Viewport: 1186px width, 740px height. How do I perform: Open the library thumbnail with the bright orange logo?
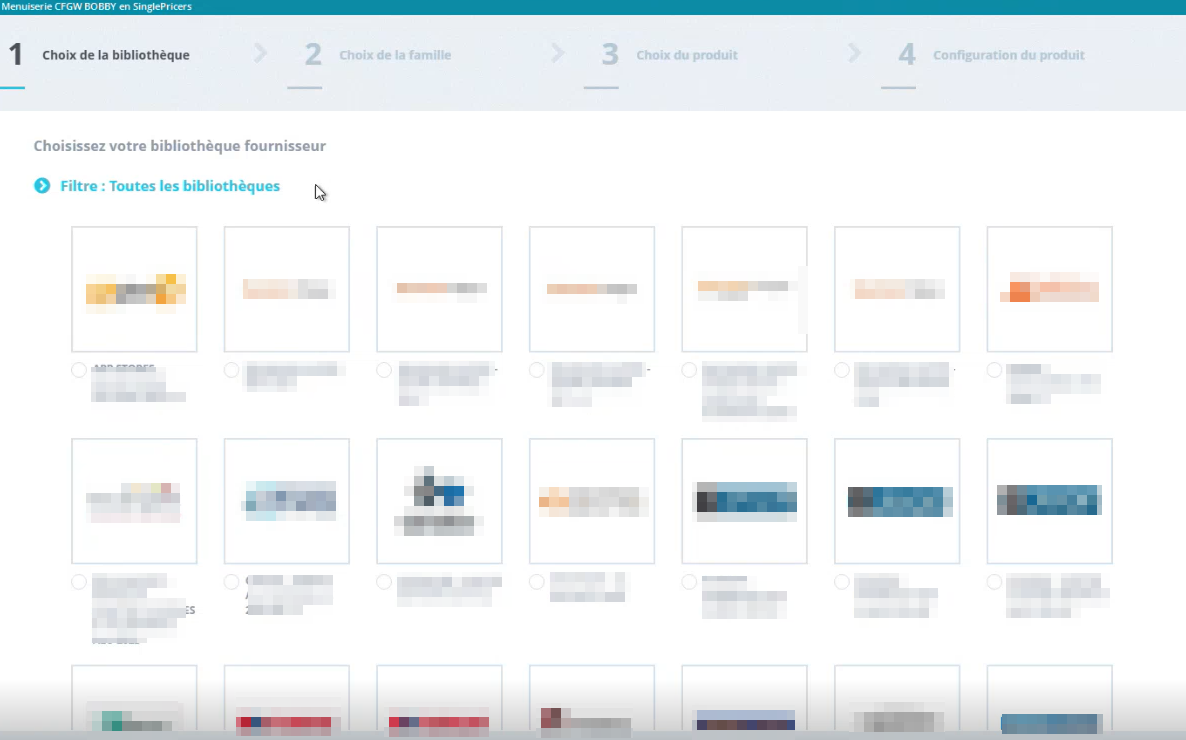coord(1049,289)
